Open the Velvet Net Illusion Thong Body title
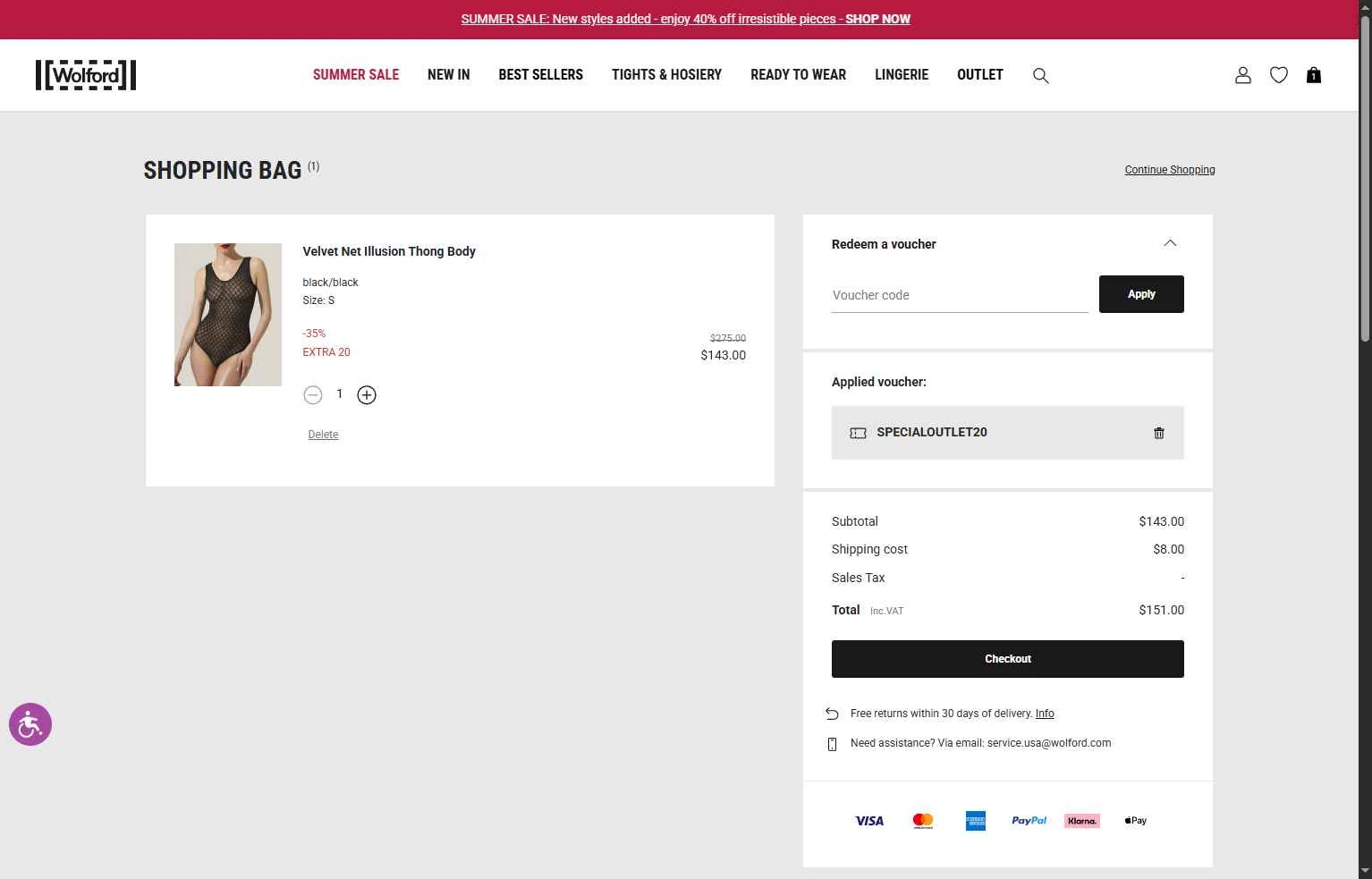Image resolution: width=1372 pixels, height=879 pixels. [389, 251]
